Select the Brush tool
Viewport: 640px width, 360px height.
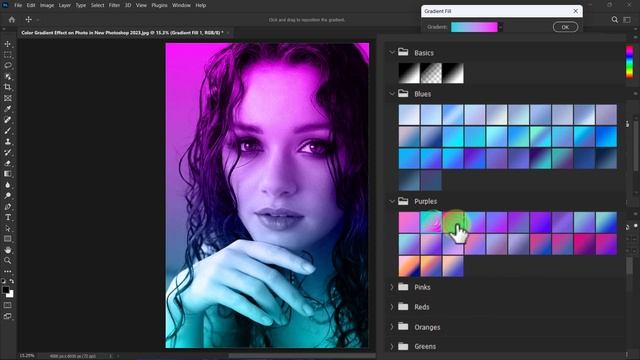coord(7,131)
